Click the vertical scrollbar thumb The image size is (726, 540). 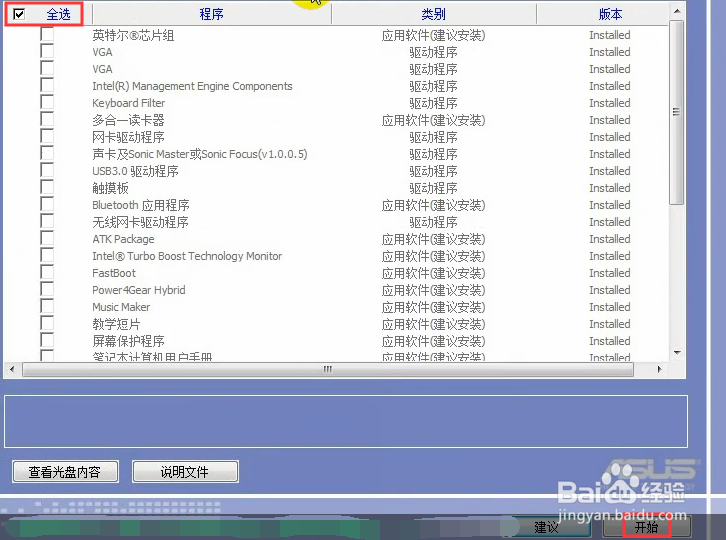pos(677,112)
